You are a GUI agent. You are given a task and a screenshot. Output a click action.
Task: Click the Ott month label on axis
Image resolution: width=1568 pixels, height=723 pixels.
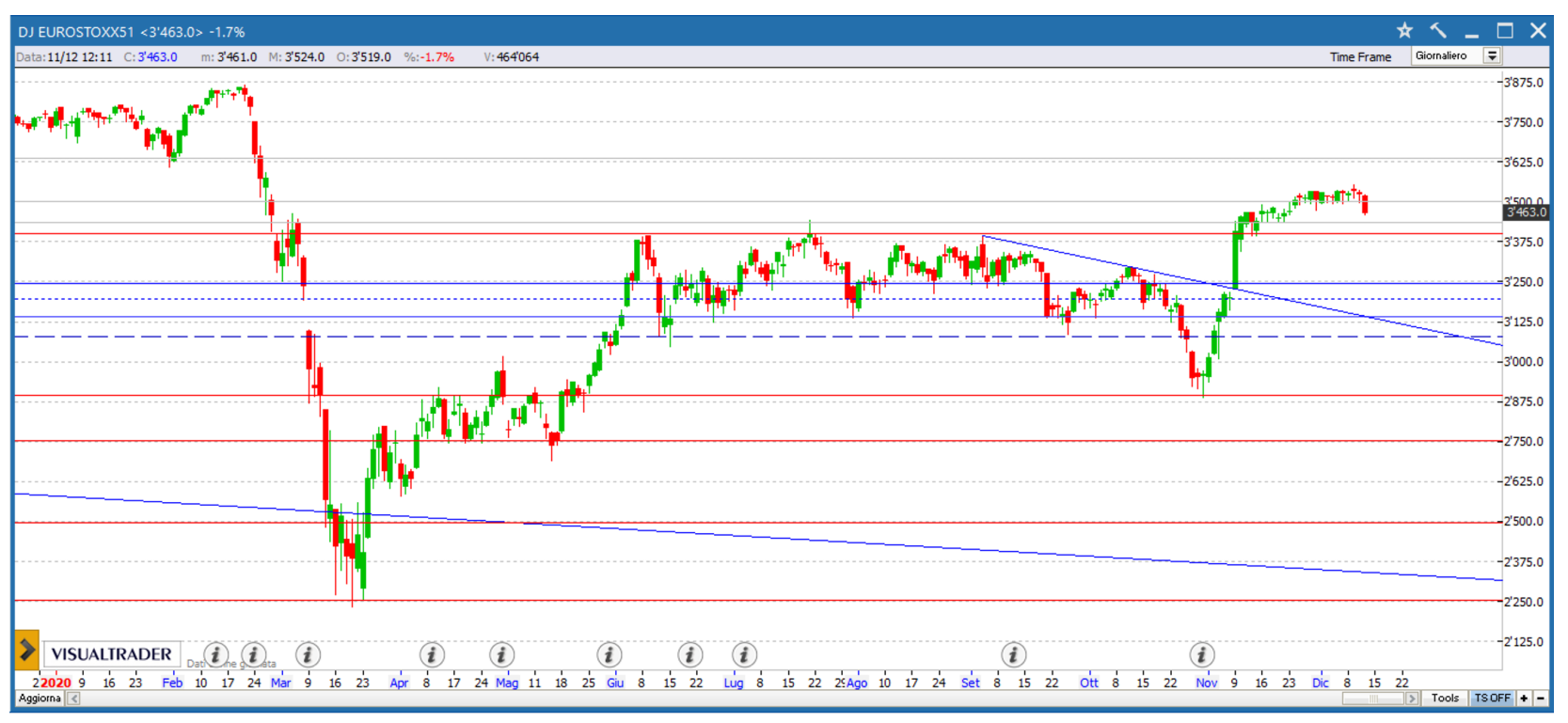pos(1088,683)
